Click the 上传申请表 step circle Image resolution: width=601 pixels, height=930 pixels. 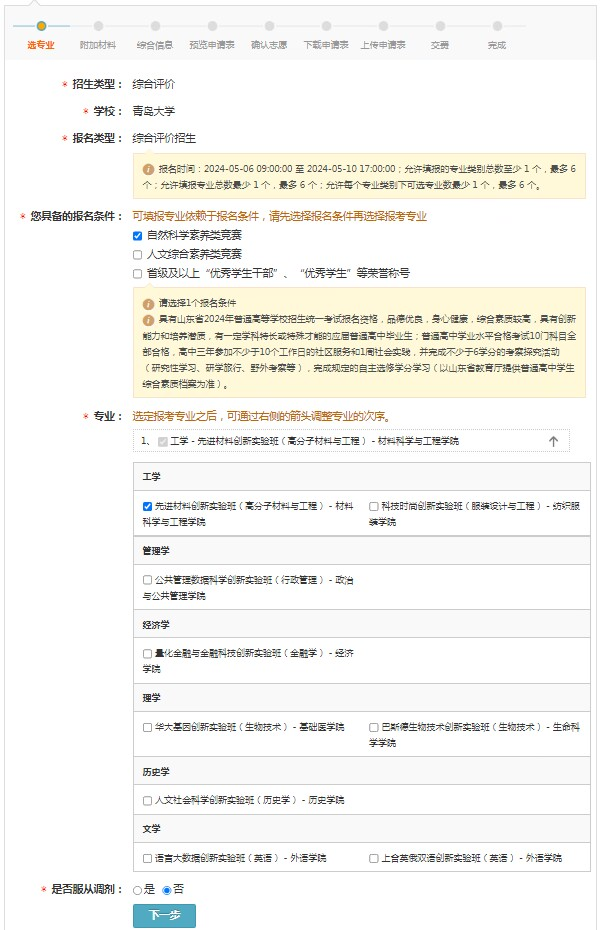383,26
